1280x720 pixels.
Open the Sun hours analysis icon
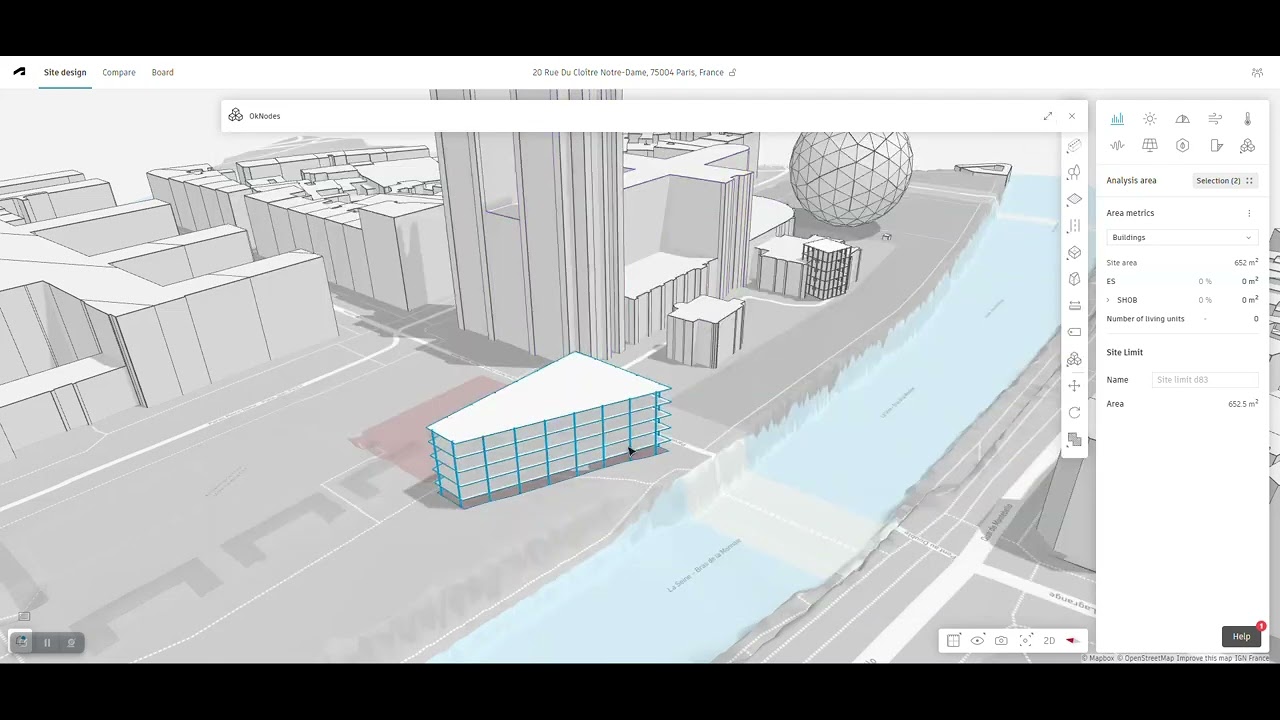click(x=1150, y=119)
